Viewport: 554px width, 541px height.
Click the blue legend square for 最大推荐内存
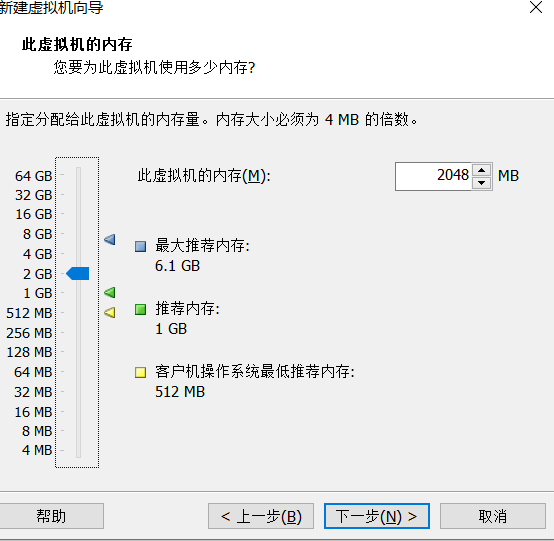click(x=141, y=246)
